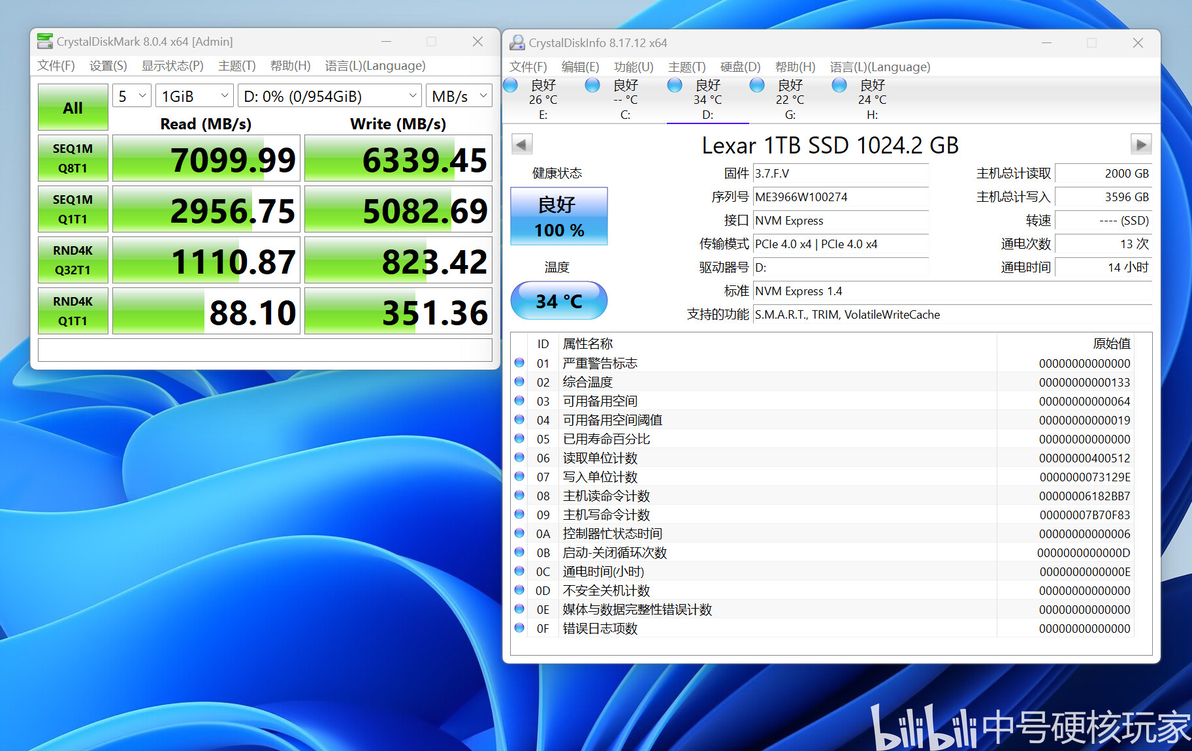
Task: Open test count dropdown showing 5
Action: 132,97
